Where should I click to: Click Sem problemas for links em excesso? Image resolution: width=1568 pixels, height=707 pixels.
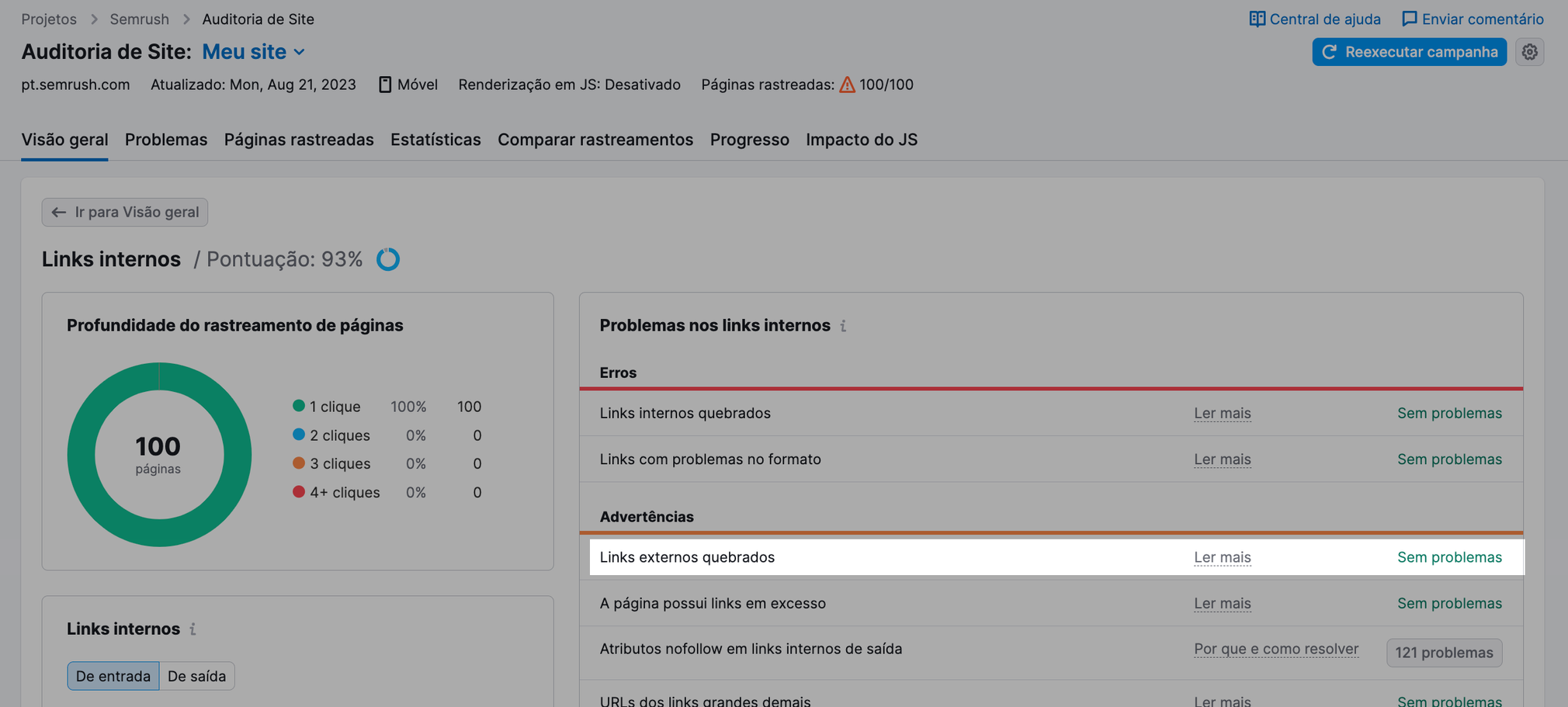tap(1449, 603)
